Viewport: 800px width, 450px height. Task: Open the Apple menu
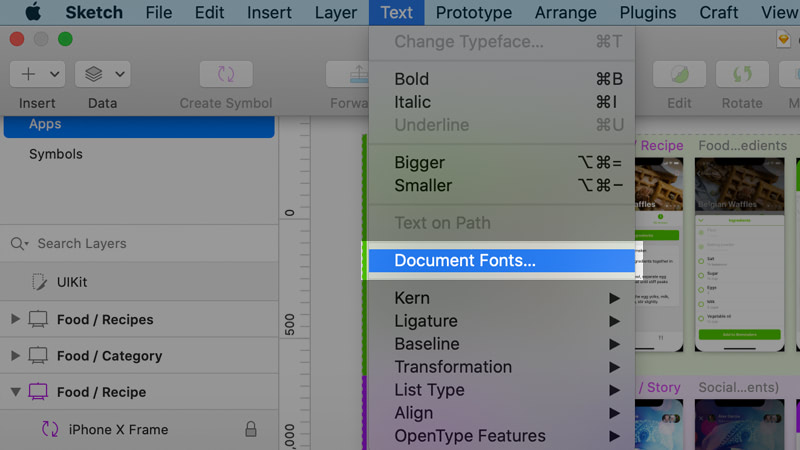coord(33,12)
